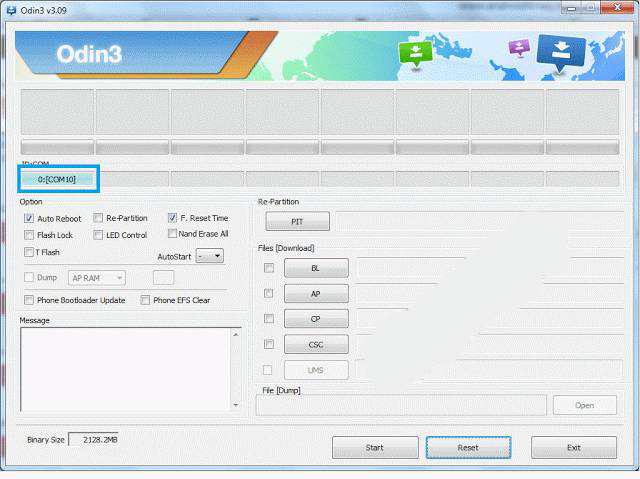Click the Reset button
Image resolution: width=640 pixels, height=479 pixels.
click(x=469, y=448)
